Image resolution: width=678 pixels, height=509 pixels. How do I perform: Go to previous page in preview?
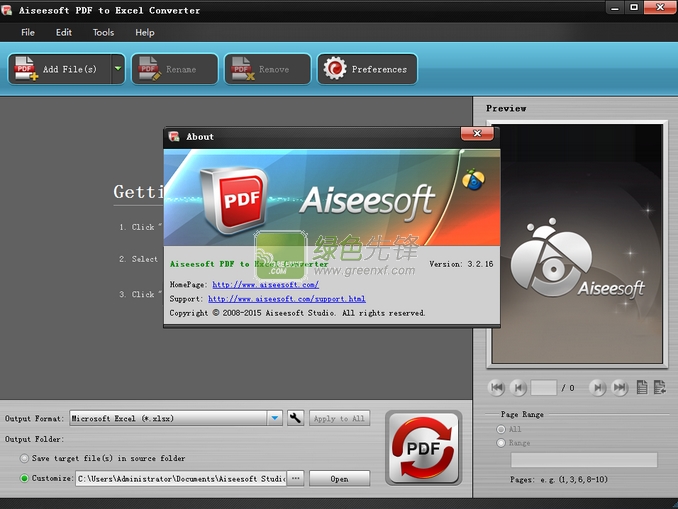(x=518, y=387)
